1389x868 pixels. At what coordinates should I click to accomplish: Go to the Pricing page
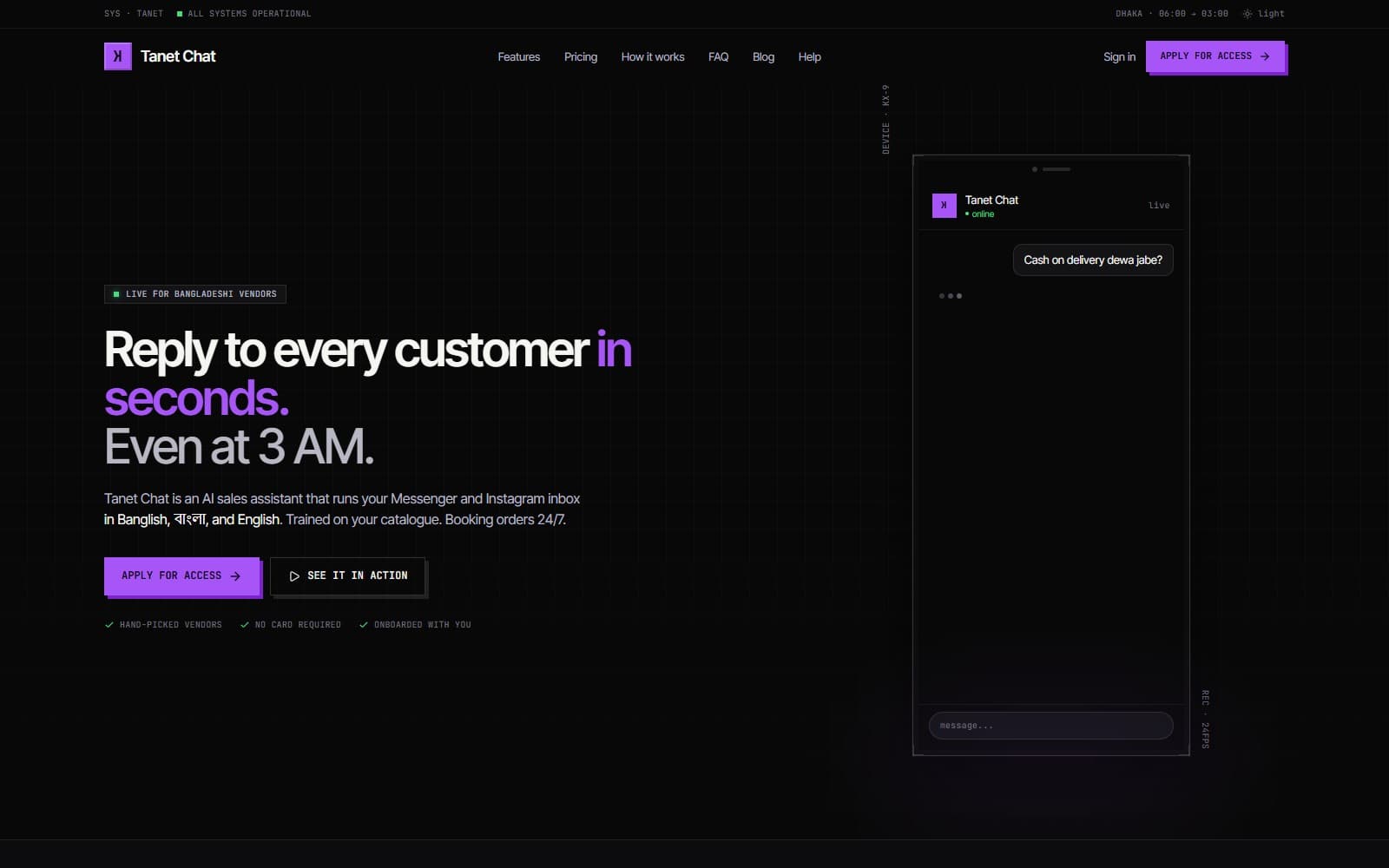[x=581, y=57]
